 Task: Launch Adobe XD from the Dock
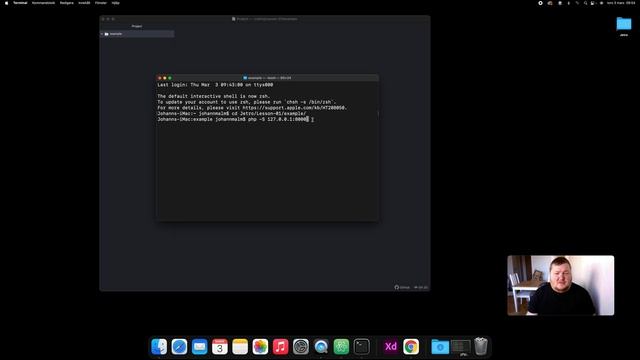[391, 347]
